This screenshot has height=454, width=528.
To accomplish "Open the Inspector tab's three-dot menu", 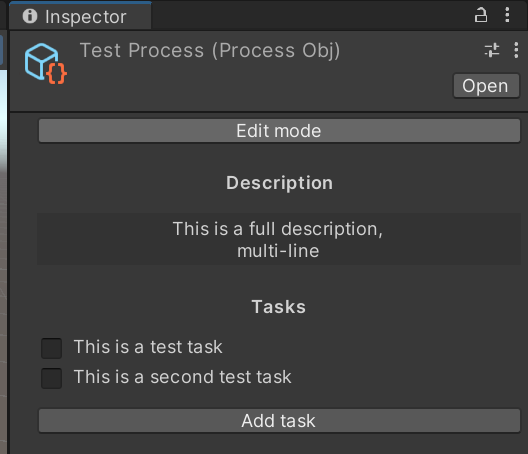I will pyautogui.click(x=507, y=15).
